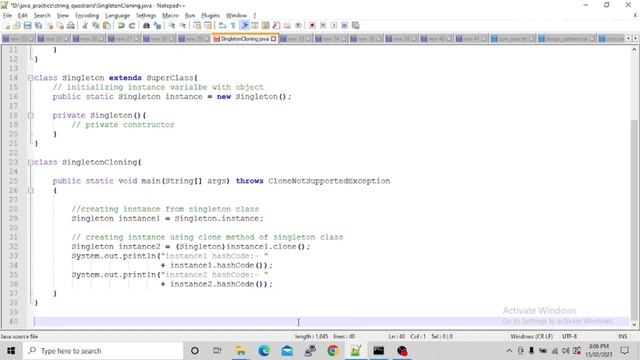Click the Open file toolbar icon
Screen dimensions: 640x360
[17, 25]
